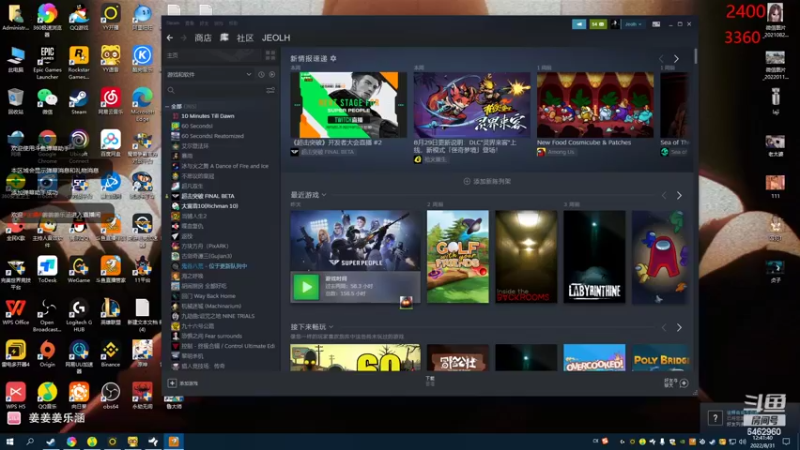
Task: Advance recent games shelf right arrow
Action: point(679,195)
